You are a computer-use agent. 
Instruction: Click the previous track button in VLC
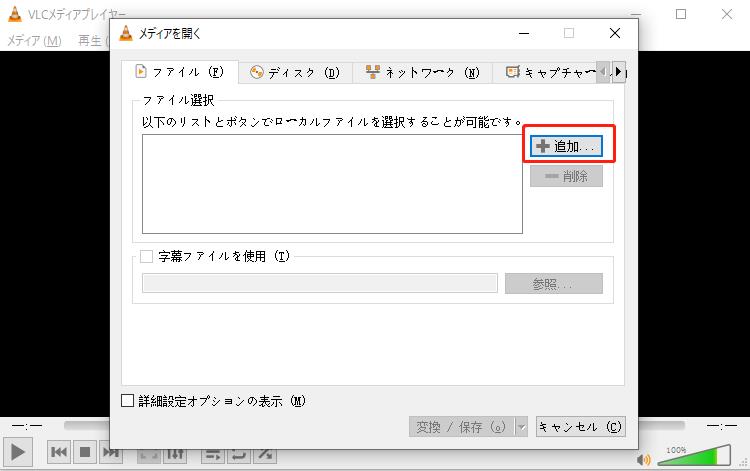(59, 452)
